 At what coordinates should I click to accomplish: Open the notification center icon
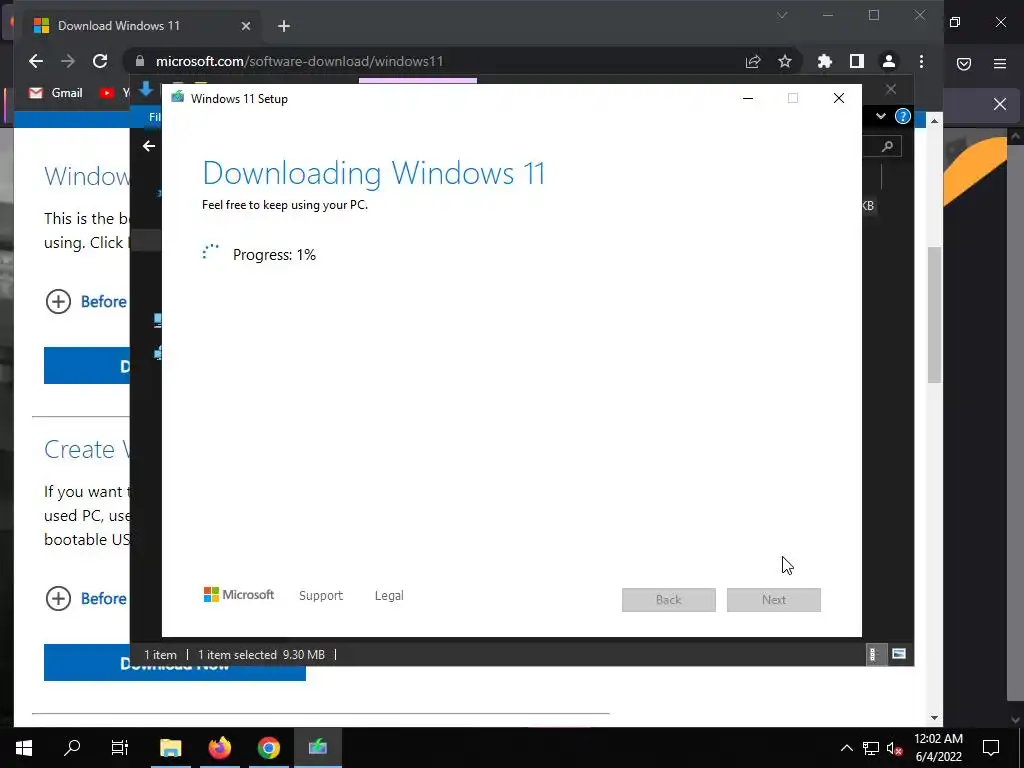[991, 747]
